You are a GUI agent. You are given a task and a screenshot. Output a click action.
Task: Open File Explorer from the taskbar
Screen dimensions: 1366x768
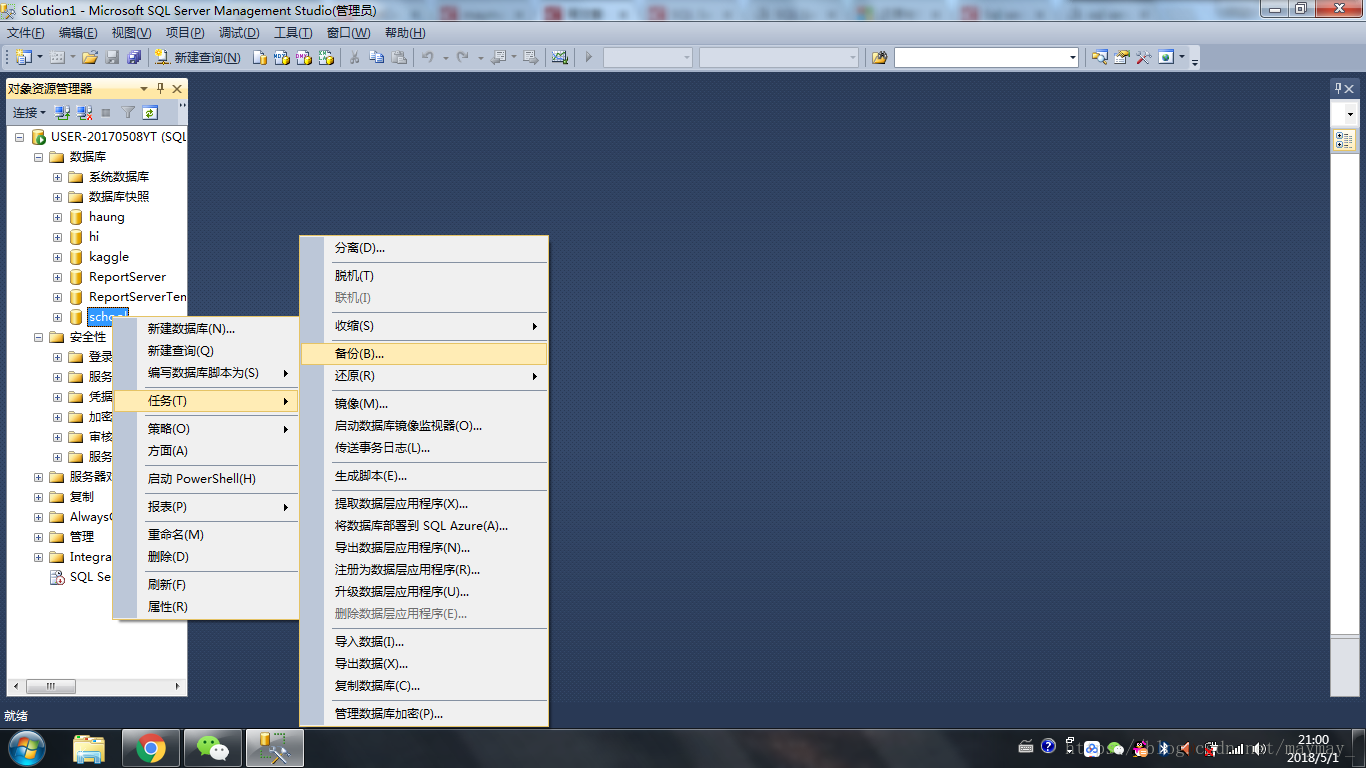click(x=89, y=748)
